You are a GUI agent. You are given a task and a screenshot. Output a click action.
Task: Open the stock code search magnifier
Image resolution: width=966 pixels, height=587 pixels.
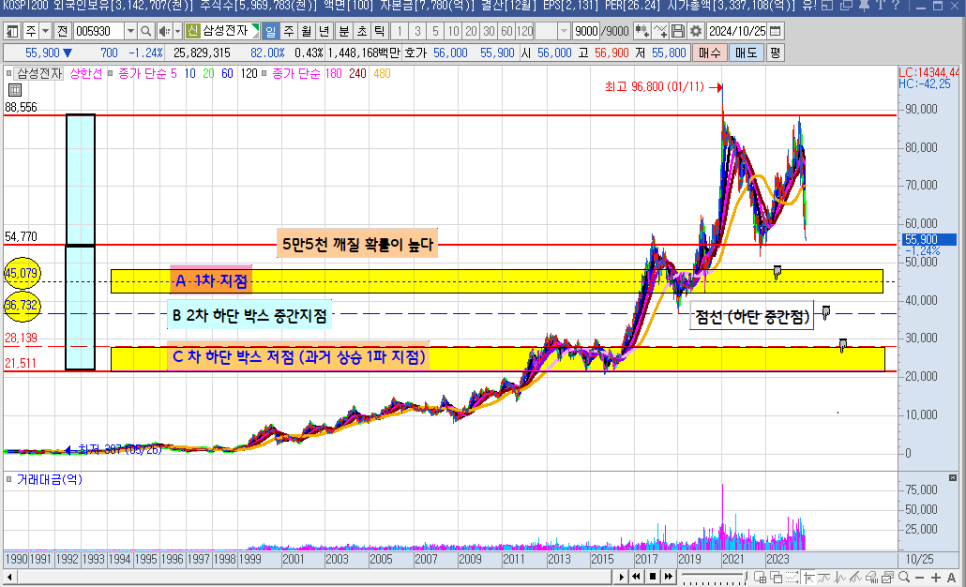tap(145, 31)
